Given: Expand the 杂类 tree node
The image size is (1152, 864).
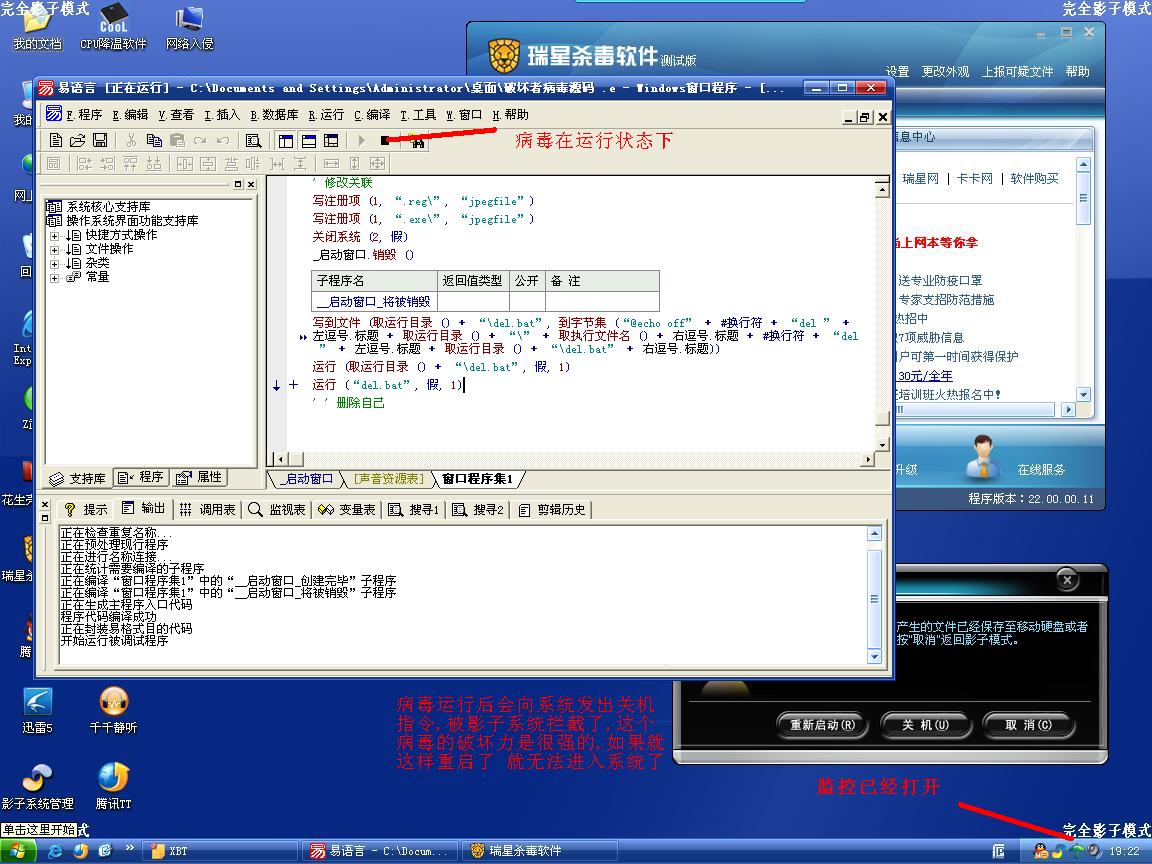Looking at the screenshot, I should pos(54,264).
